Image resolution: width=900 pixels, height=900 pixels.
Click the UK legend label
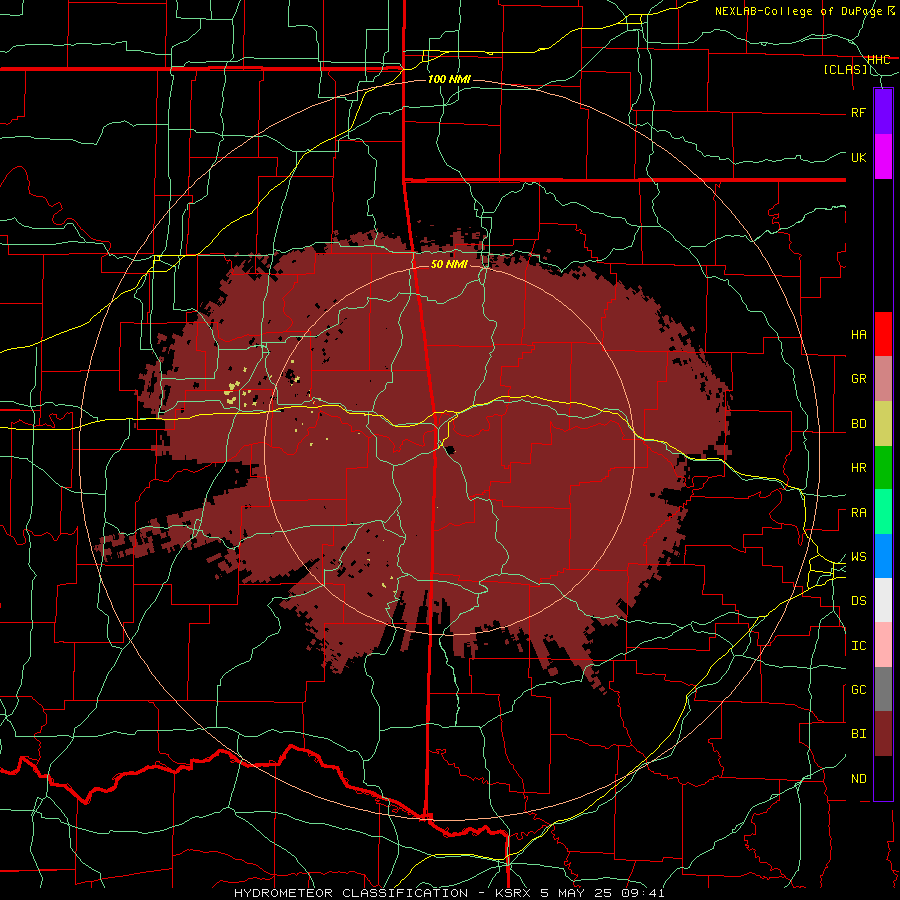[858, 157]
